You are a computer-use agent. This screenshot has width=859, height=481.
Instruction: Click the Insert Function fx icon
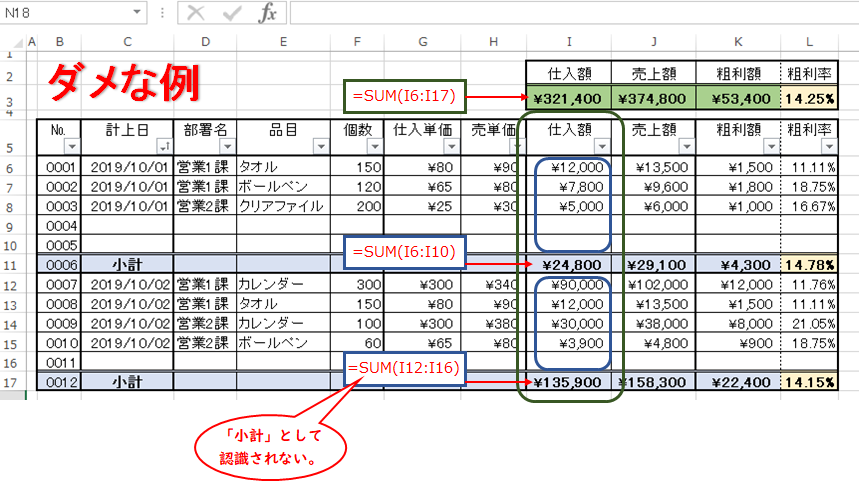[267, 13]
